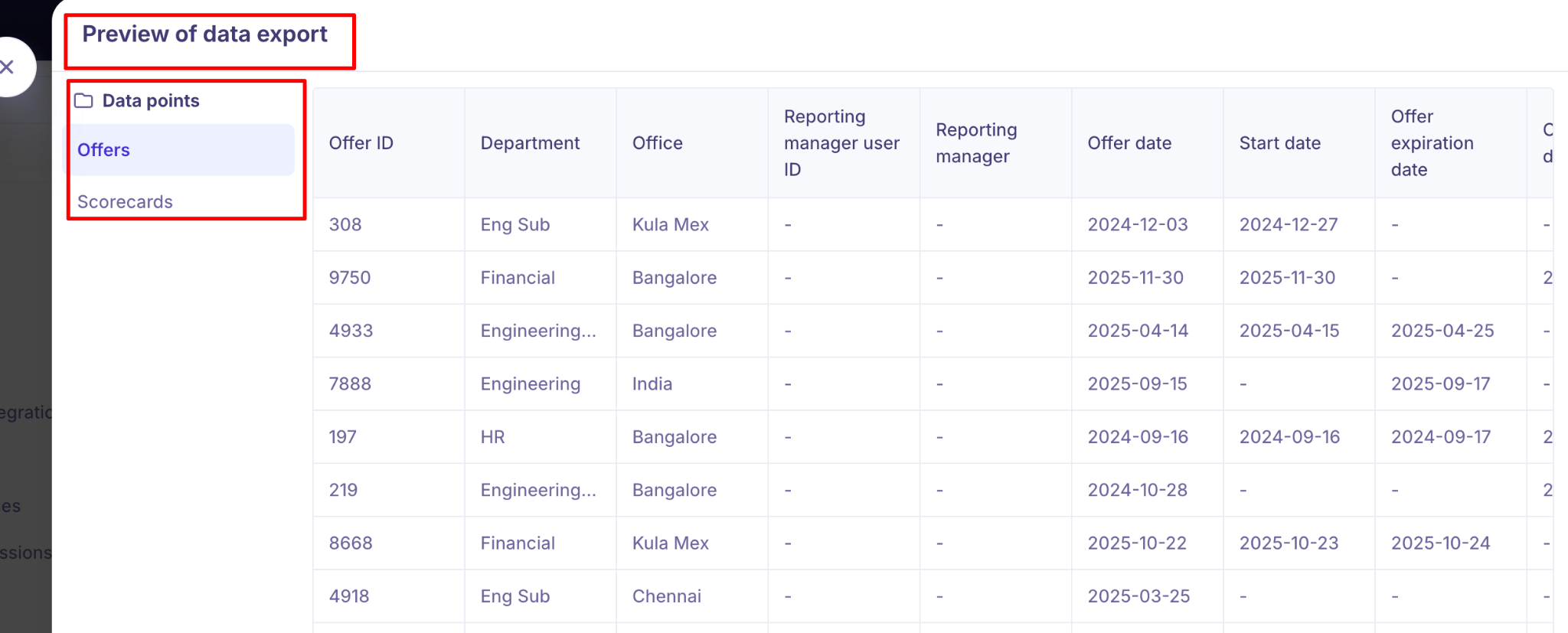Image resolution: width=1568 pixels, height=633 pixels.
Task: Close the data export preview panel
Action: click(x=9, y=67)
